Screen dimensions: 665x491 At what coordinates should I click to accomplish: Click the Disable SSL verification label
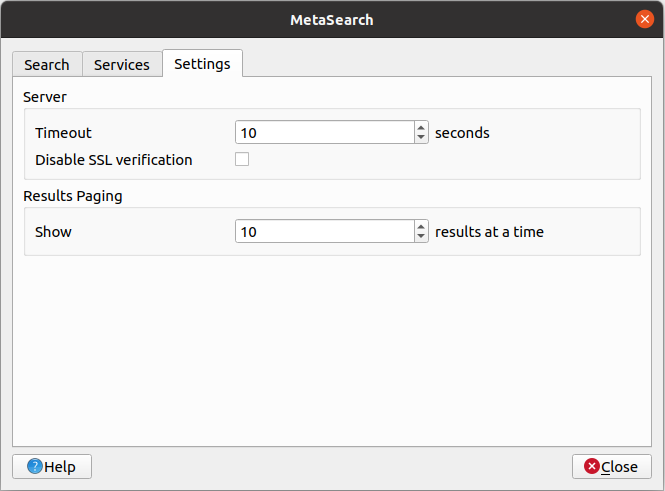(113, 160)
